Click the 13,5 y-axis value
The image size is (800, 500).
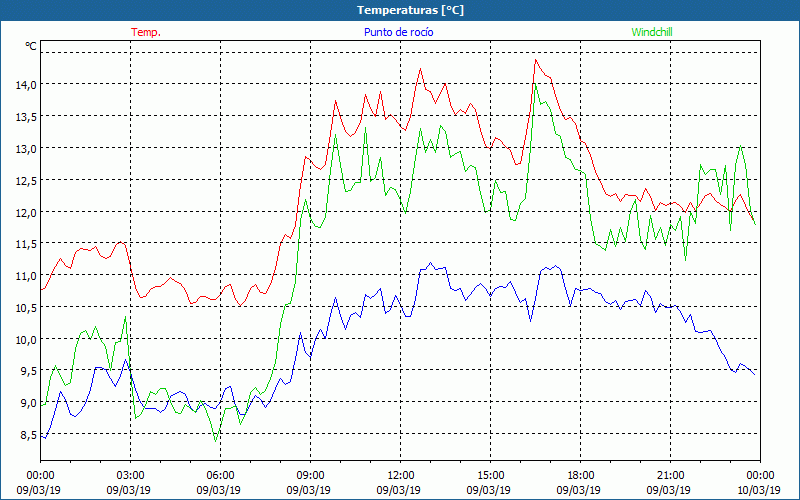point(26,117)
